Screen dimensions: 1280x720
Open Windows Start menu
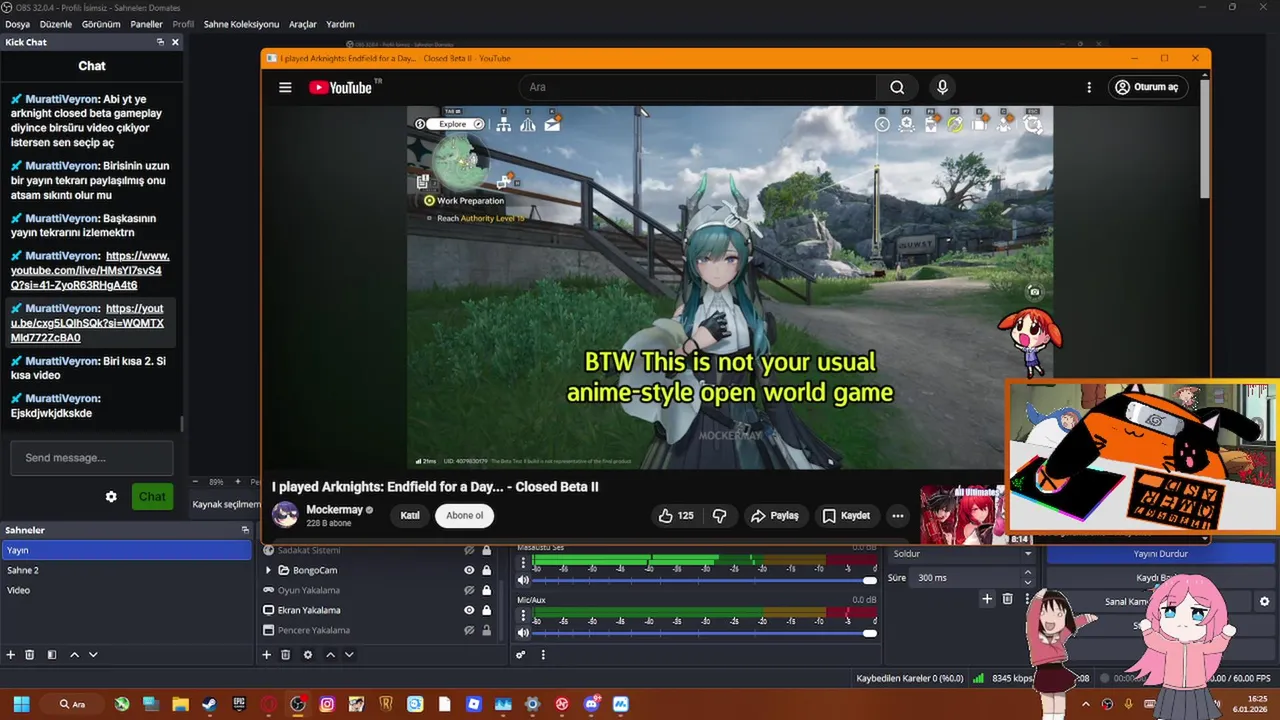[x=21, y=704]
